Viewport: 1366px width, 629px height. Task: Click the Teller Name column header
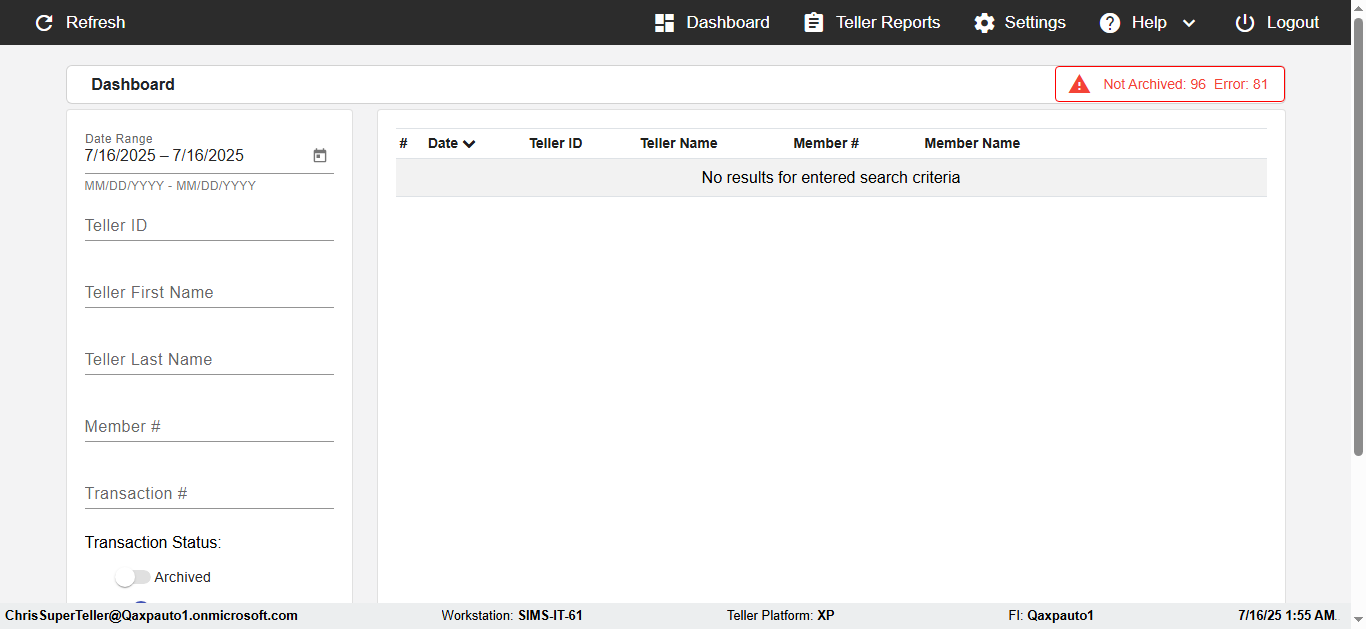pos(678,143)
